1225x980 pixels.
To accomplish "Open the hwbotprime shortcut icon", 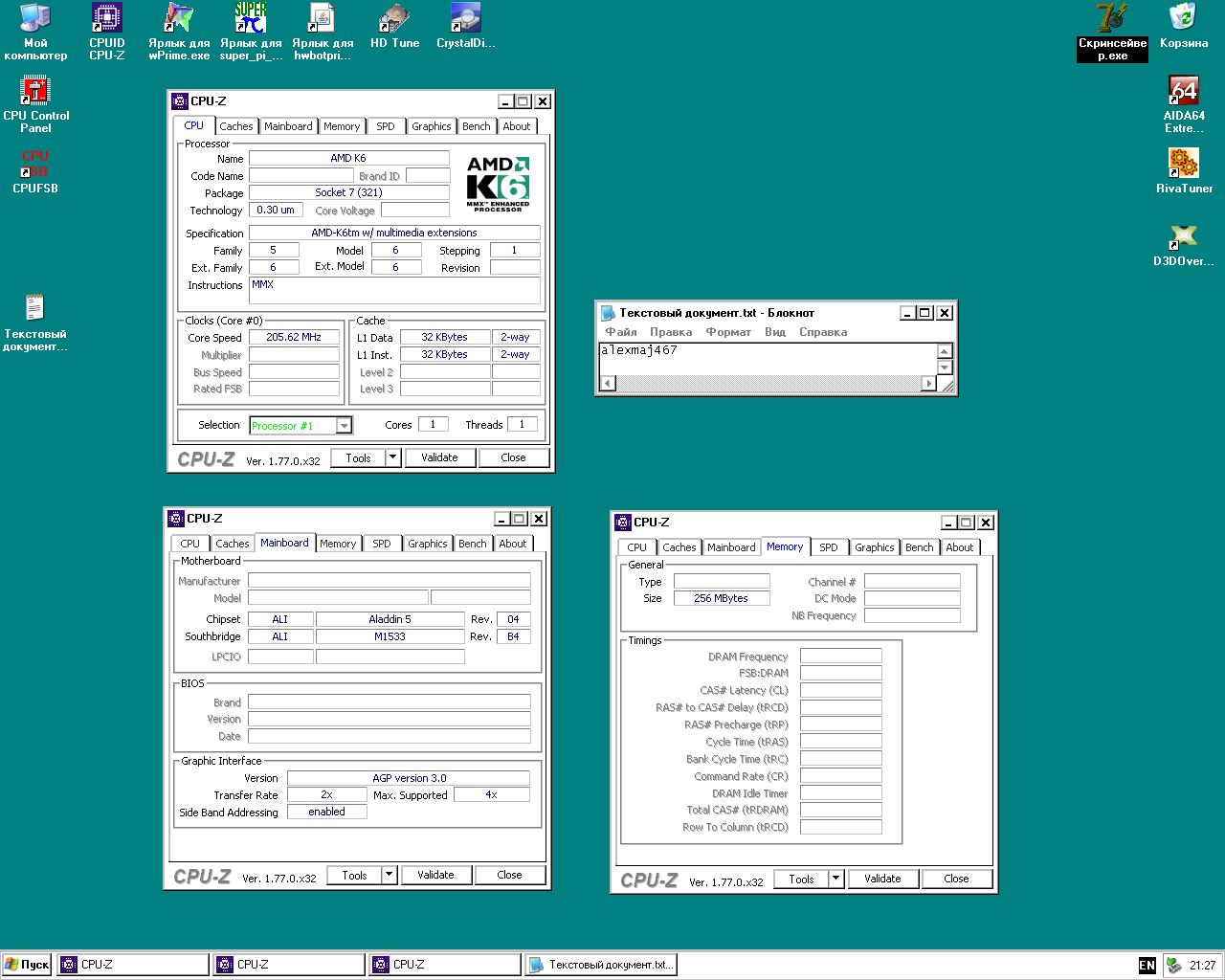I will pos(323,32).
